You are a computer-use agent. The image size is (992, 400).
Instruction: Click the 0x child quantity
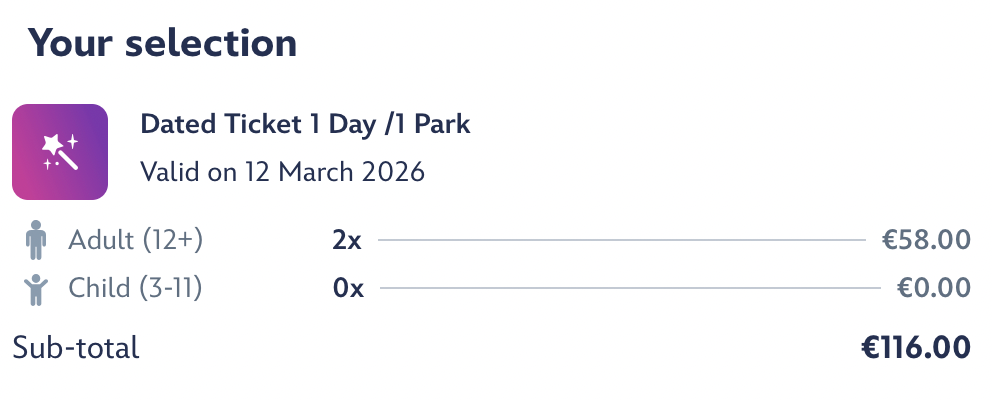348,288
